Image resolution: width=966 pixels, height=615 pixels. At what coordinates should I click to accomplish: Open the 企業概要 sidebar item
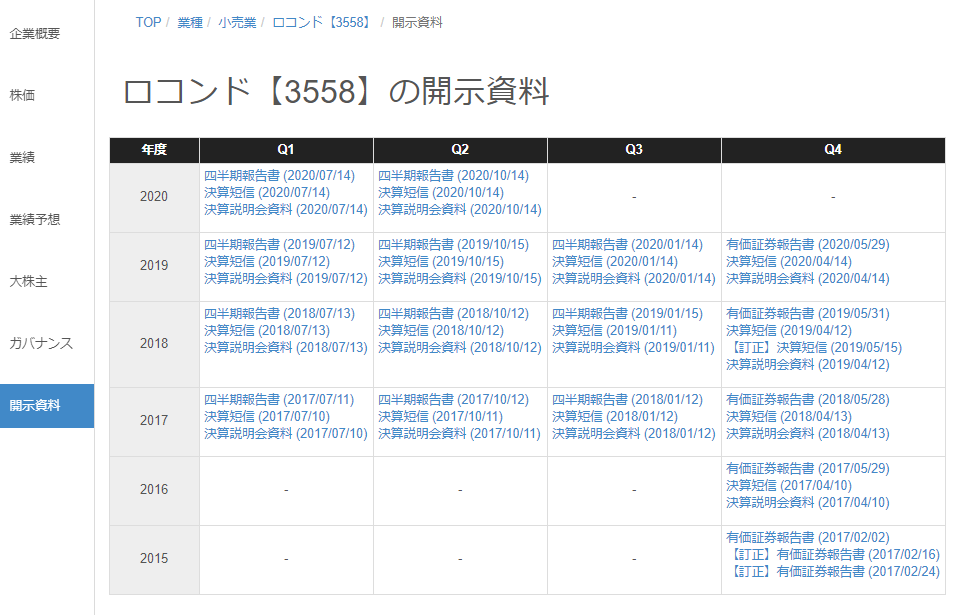coord(34,34)
